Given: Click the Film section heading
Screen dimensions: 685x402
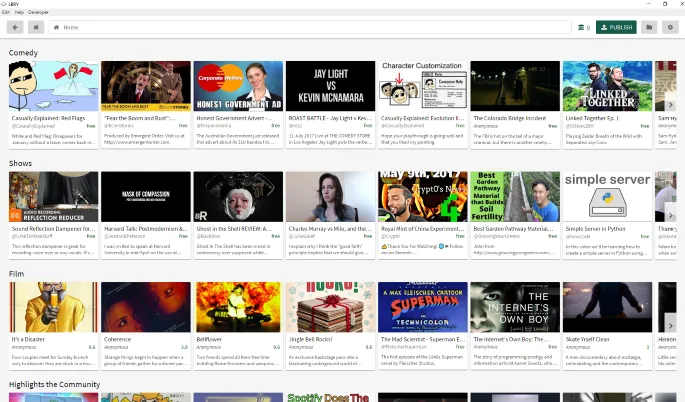Looking at the screenshot, I should (16, 274).
